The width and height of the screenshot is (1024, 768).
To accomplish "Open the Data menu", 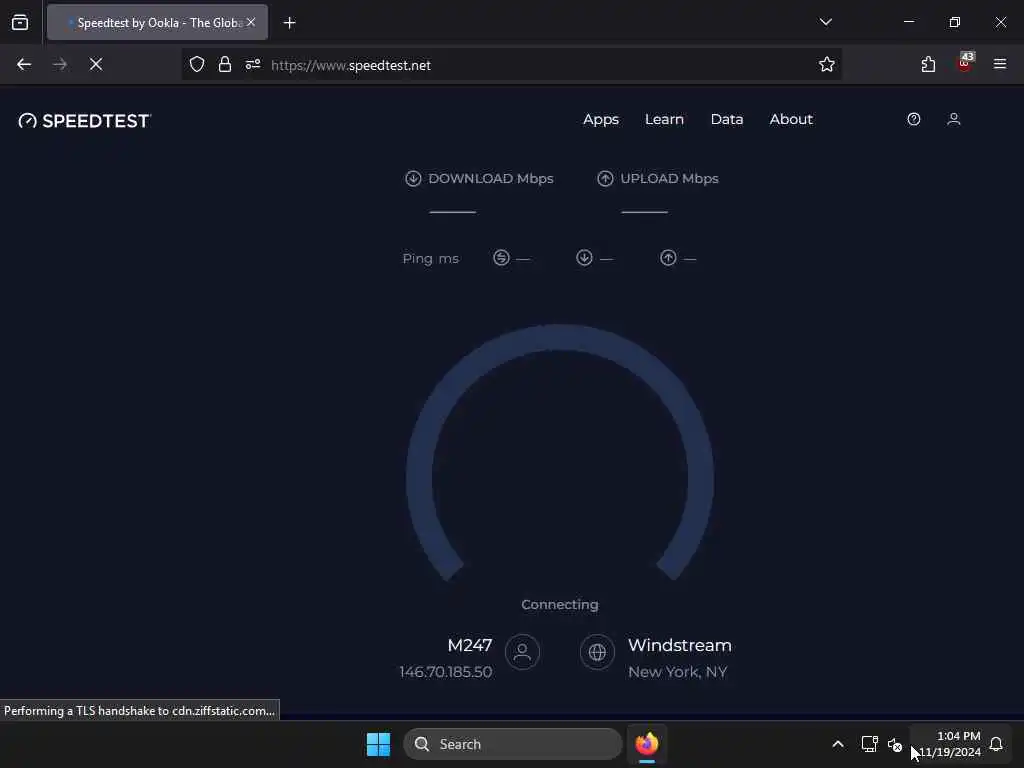I will 727,120.
